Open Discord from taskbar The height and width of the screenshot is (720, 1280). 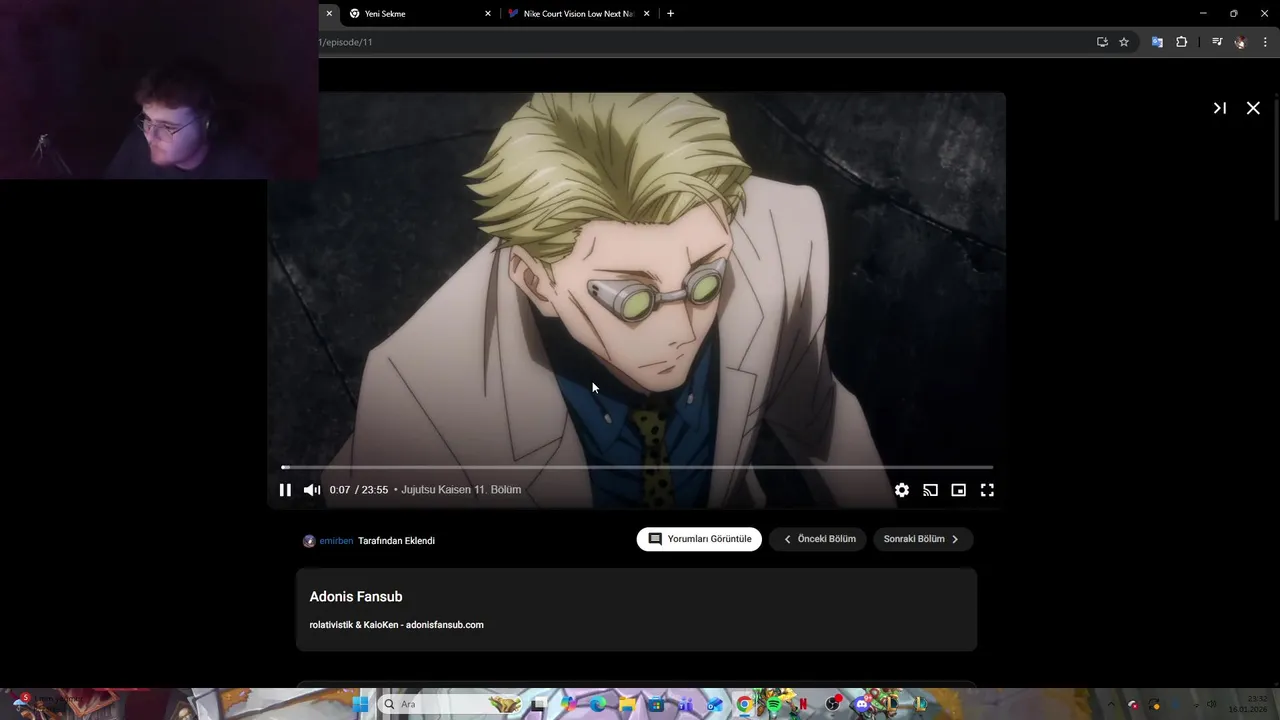click(861, 704)
